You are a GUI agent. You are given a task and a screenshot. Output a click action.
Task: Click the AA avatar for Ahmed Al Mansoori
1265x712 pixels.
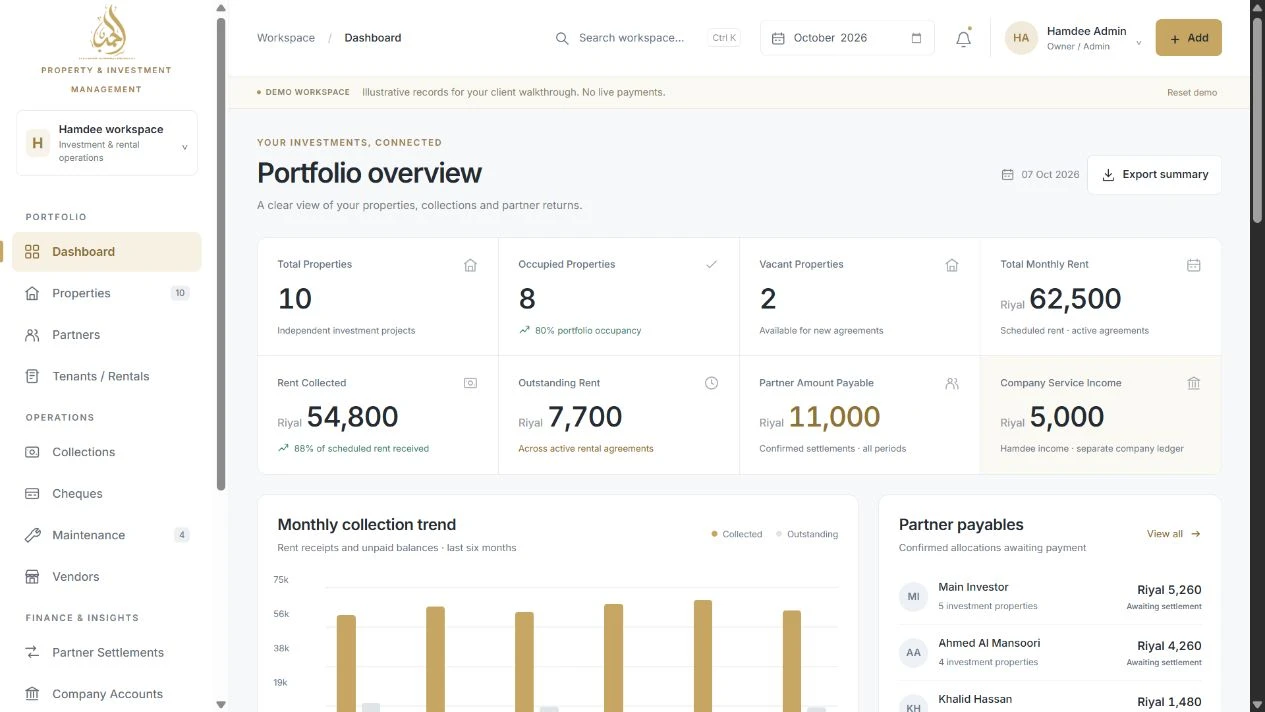913,652
